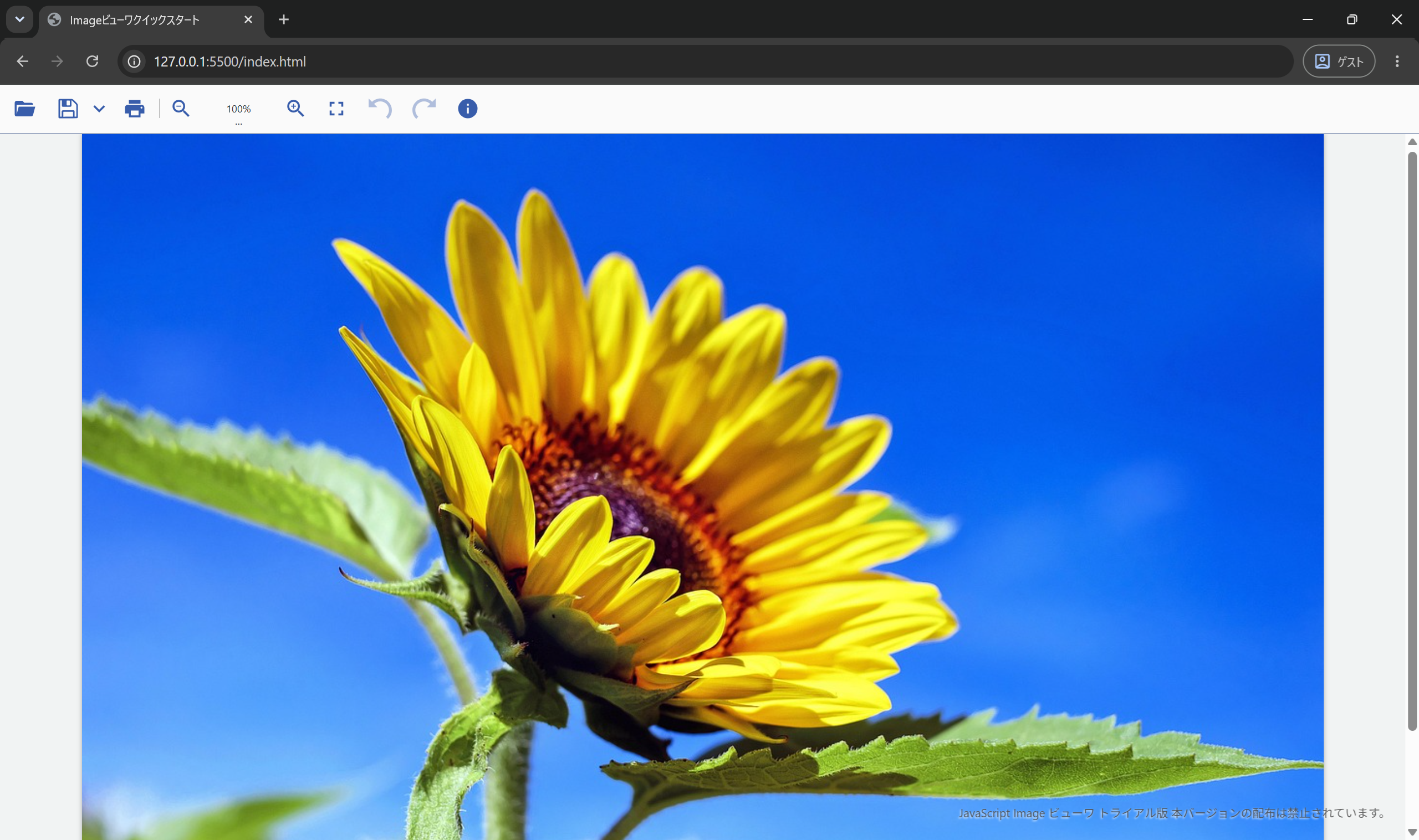
Task: Restore down the browser window
Action: (1351, 20)
